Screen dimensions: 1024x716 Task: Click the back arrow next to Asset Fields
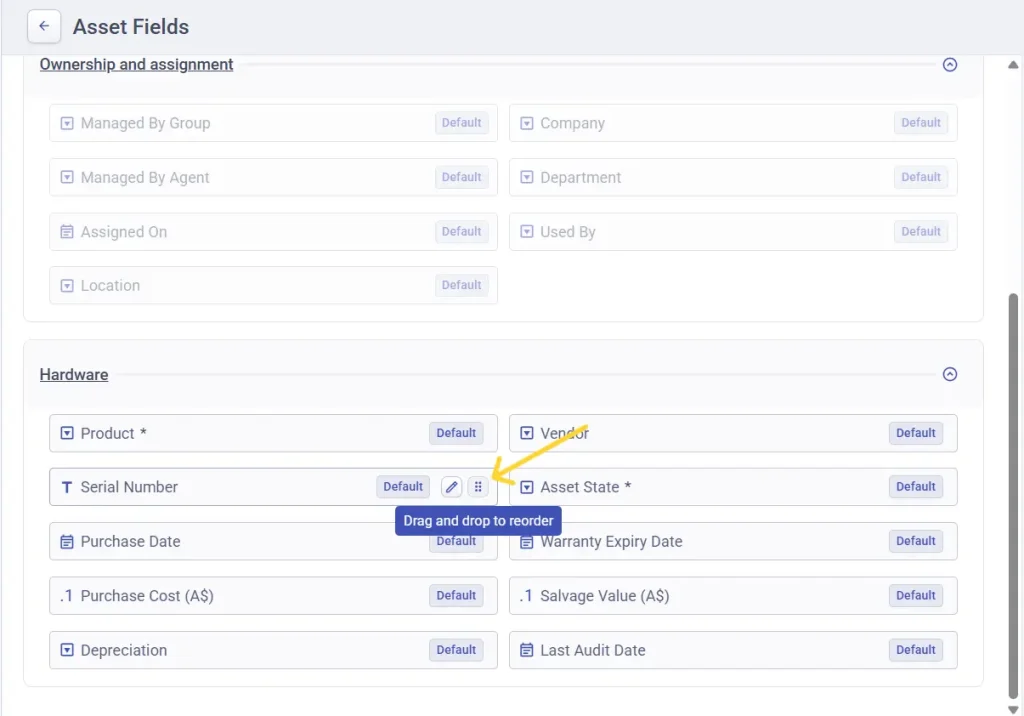[43, 26]
